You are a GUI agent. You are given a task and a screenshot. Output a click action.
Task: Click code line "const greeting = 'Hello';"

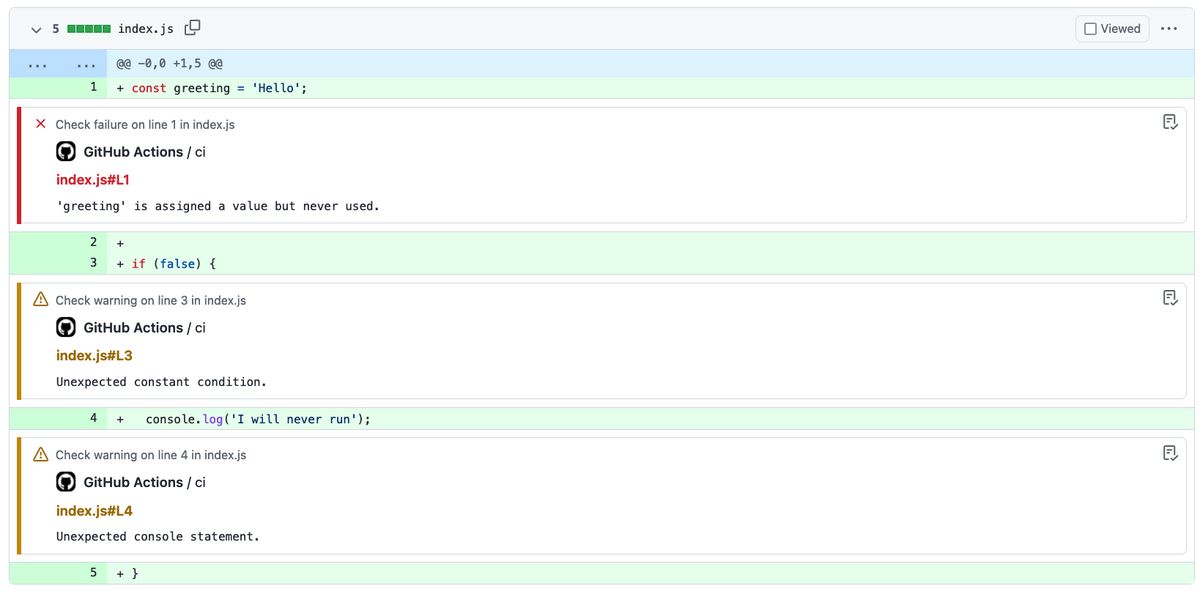point(219,88)
